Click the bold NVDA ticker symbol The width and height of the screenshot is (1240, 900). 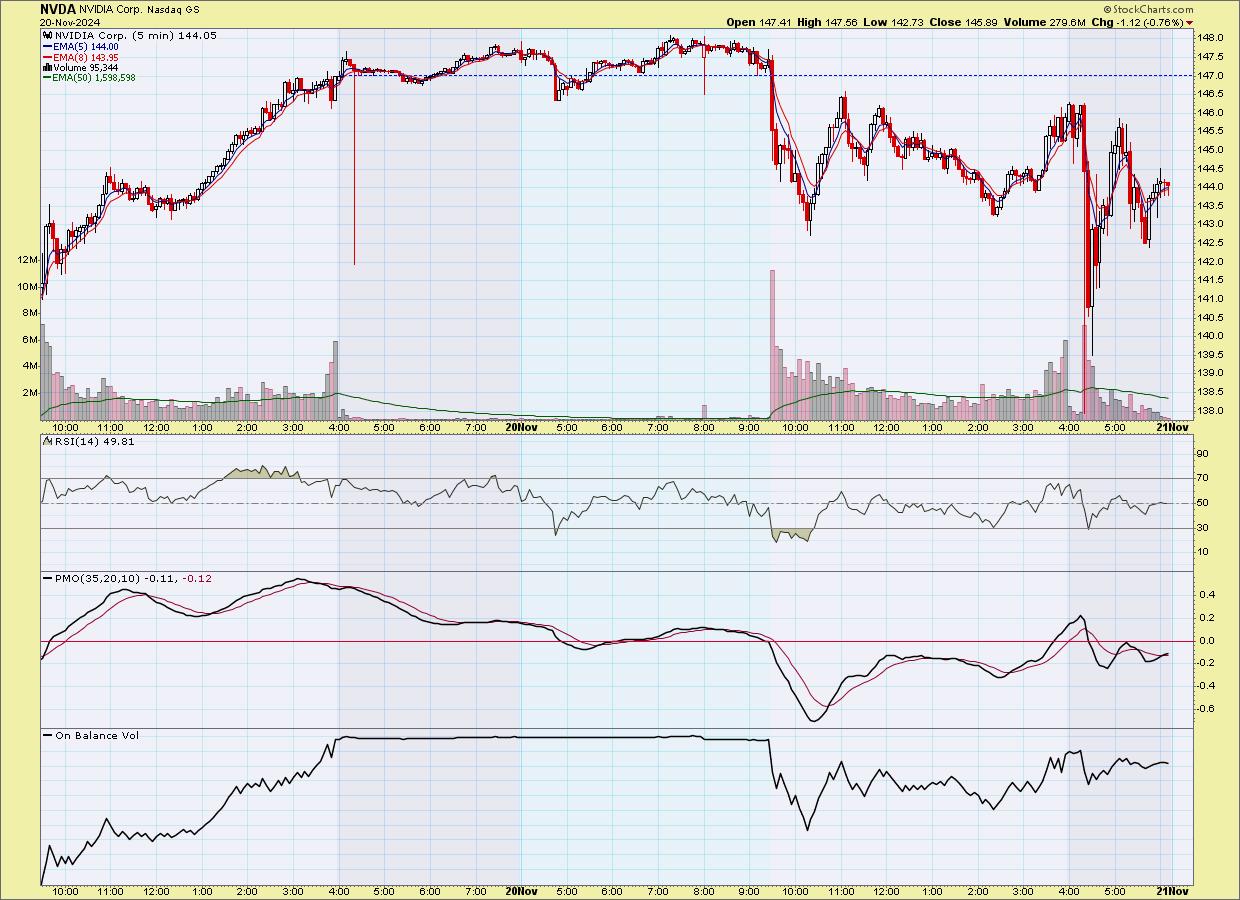pos(58,8)
